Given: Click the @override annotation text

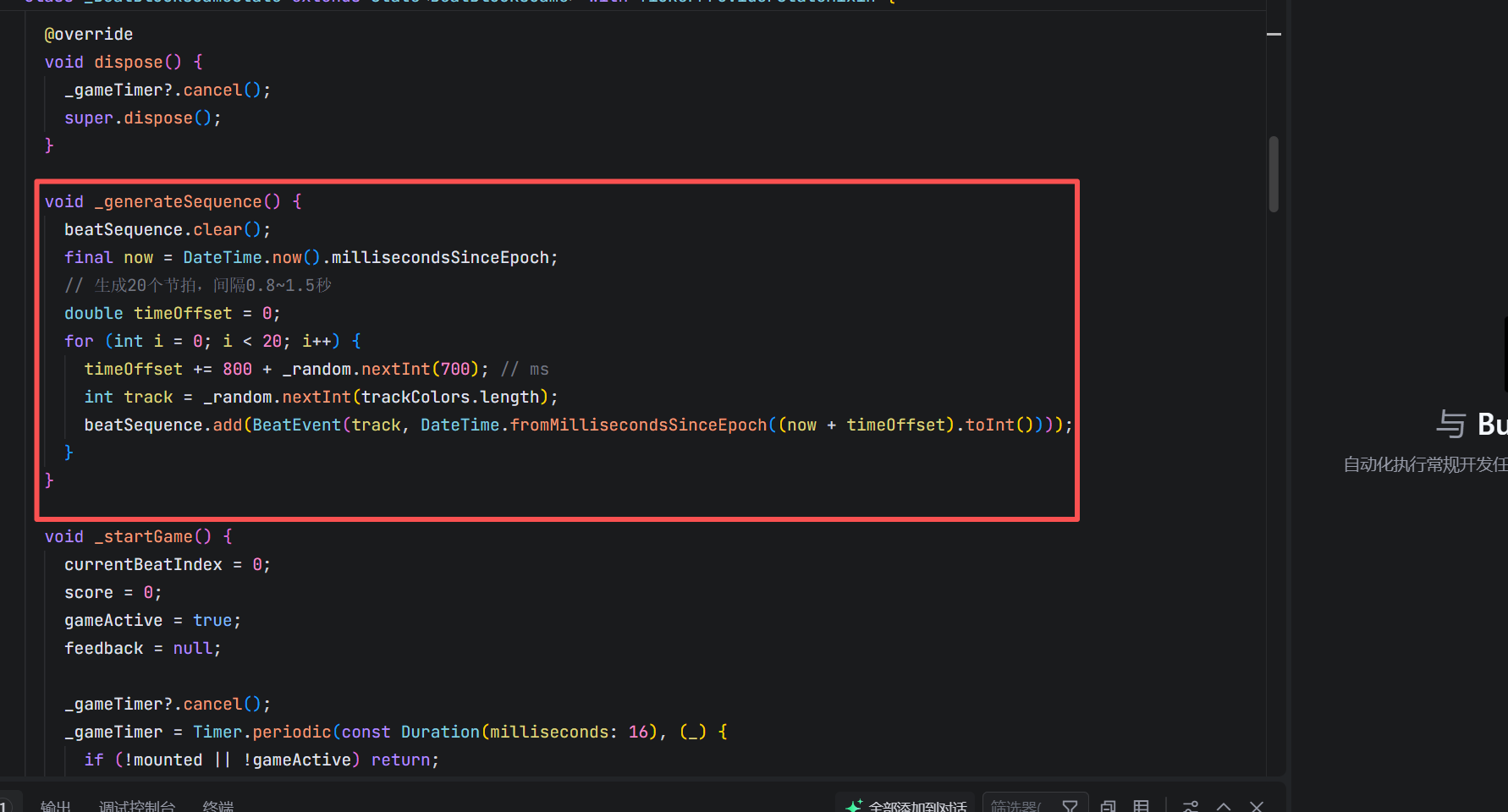Looking at the screenshot, I should click(89, 34).
